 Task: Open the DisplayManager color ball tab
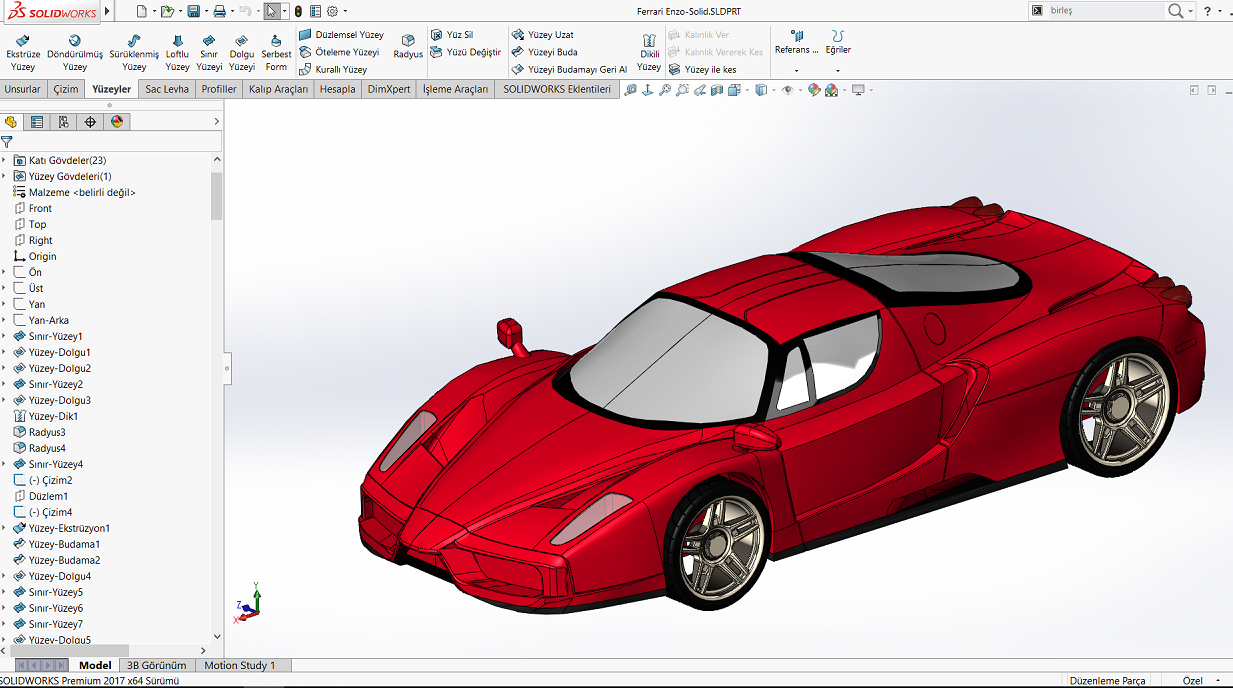tap(117, 122)
